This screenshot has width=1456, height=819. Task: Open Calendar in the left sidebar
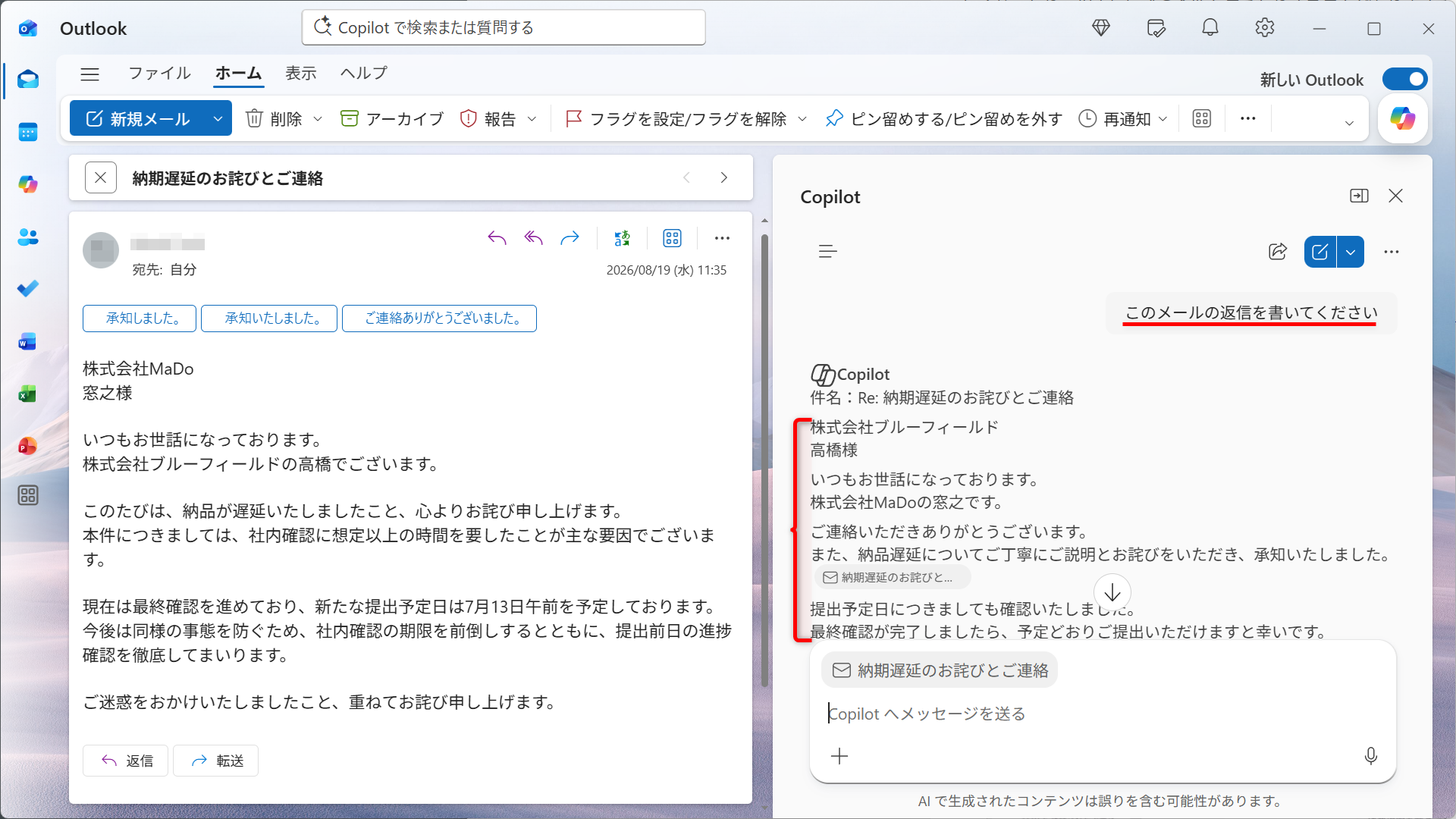(x=28, y=132)
